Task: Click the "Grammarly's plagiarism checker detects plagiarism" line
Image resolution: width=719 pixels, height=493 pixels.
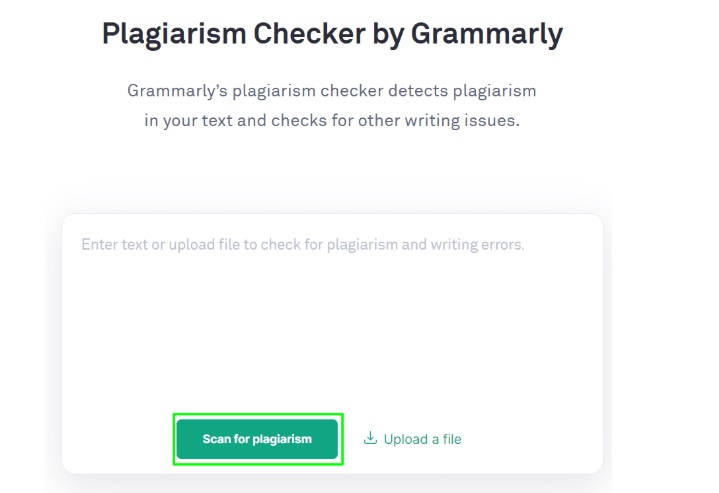Action: pyautogui.click(x=331, y=91)
